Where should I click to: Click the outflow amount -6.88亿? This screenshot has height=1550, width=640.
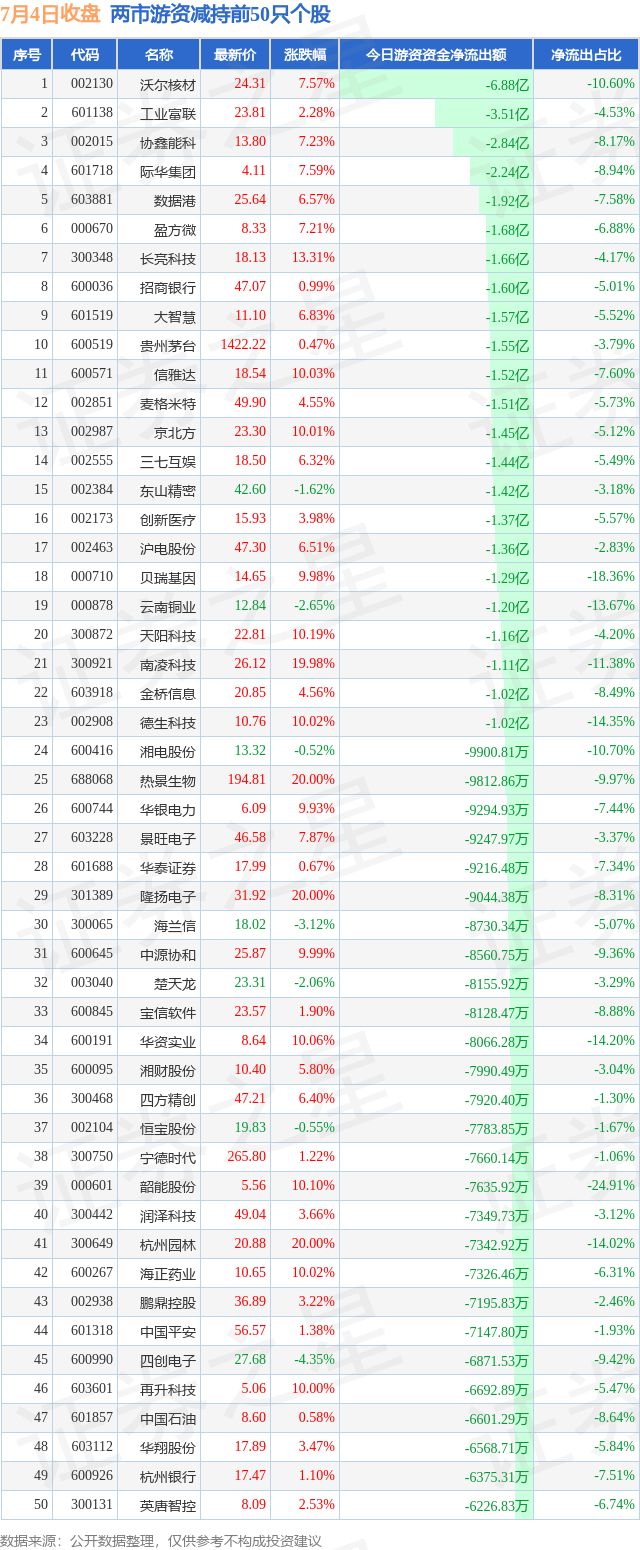click(x=507, y=85)
